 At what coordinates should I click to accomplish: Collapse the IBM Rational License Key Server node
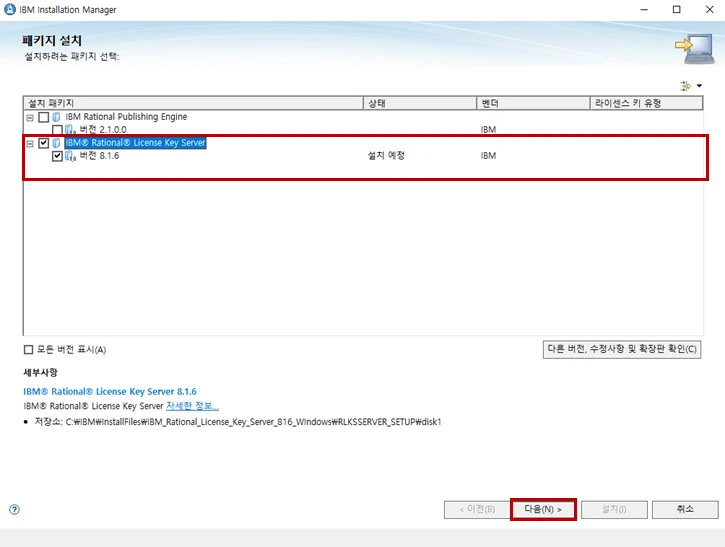point(30,143)
